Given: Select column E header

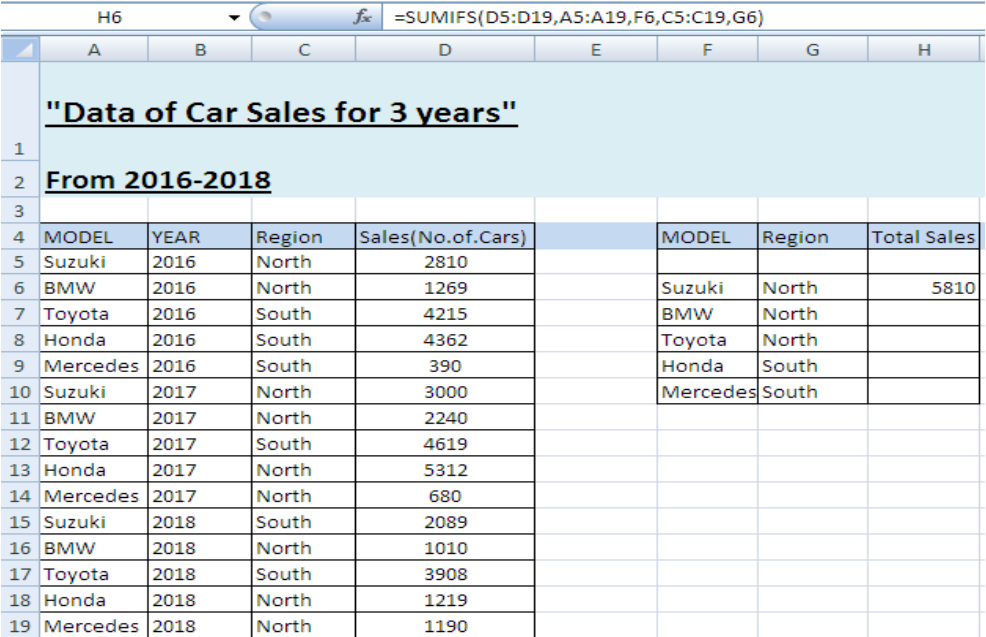Looking at the screenshot, I should (x=595, y=50).
